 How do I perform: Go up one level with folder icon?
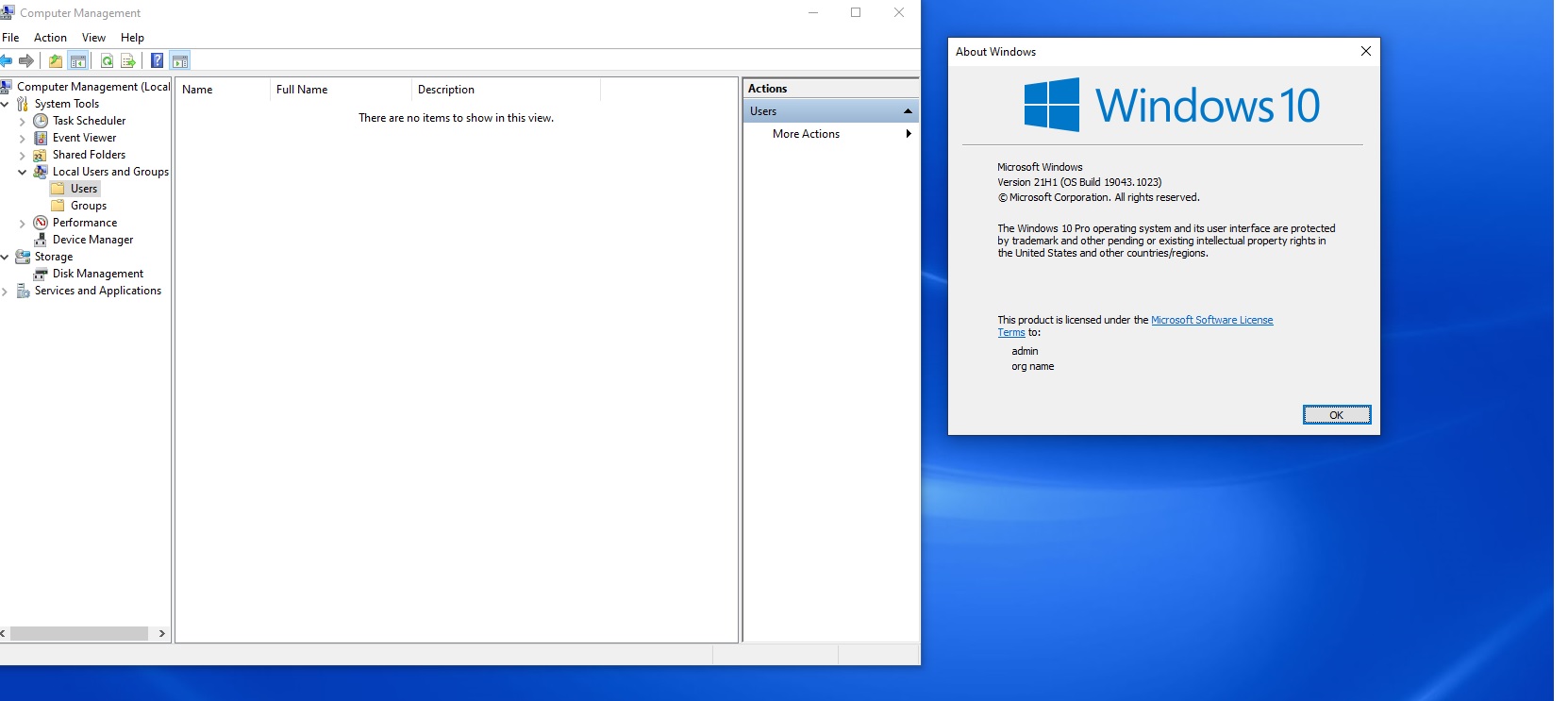56,61
